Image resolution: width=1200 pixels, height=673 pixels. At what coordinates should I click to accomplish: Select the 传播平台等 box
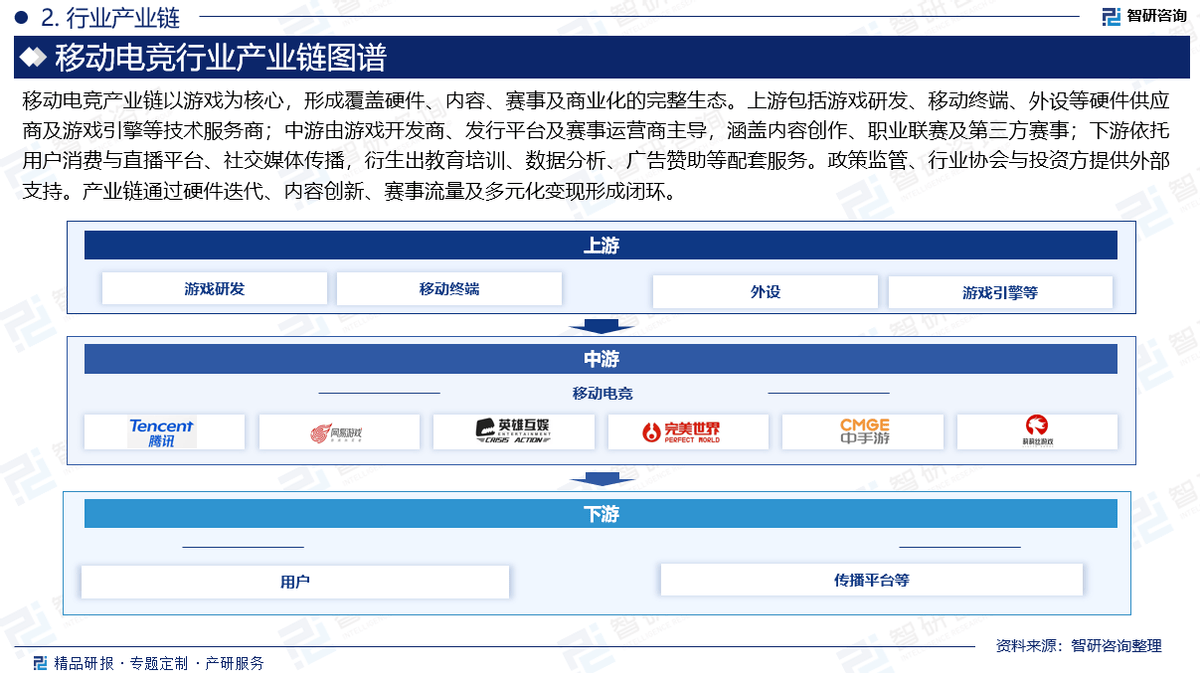coord(872,579)
